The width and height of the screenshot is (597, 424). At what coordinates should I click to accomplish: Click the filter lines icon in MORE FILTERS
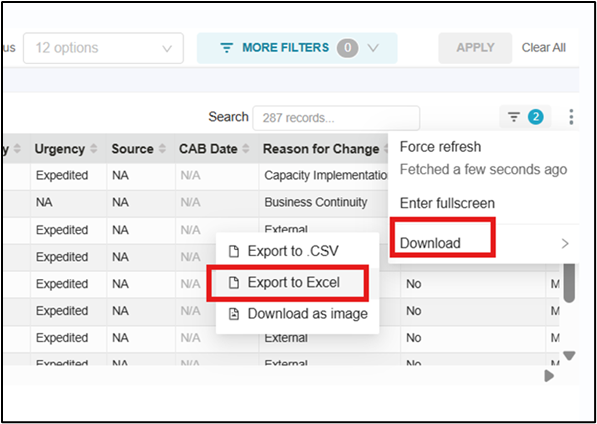[227, 48]
